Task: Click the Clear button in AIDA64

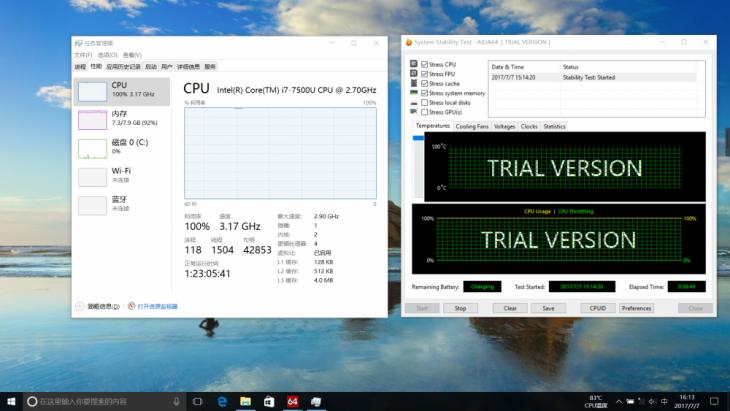Action: (x=510, y=308)
